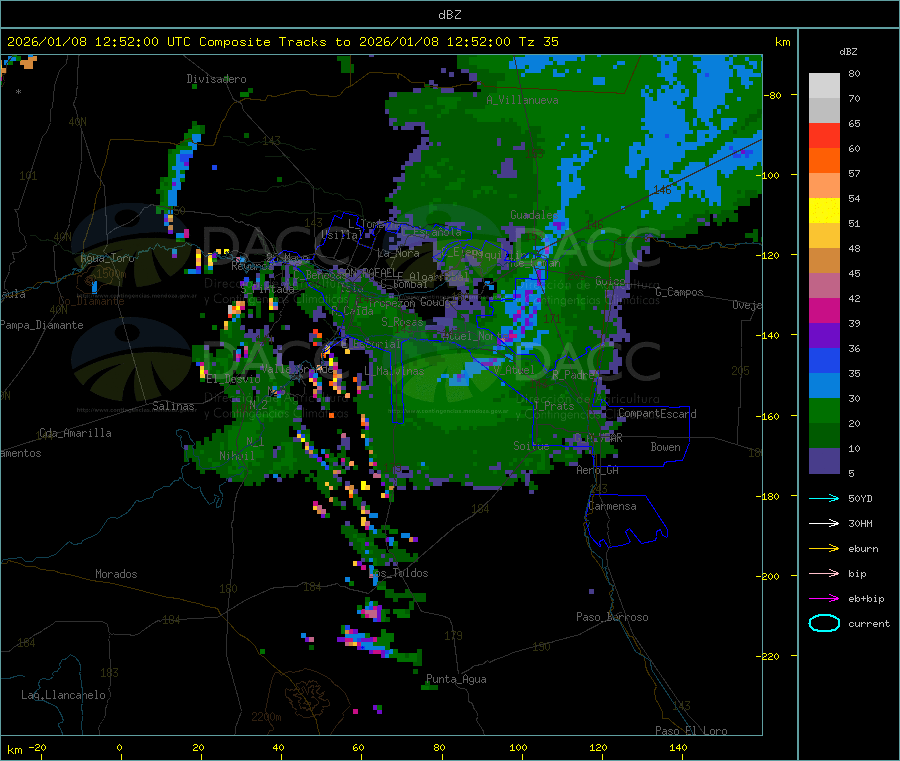The height and width of the screenshot is (761, 900).
Task: Click the '0' tick on bottom axis
Action: [119, 748]
